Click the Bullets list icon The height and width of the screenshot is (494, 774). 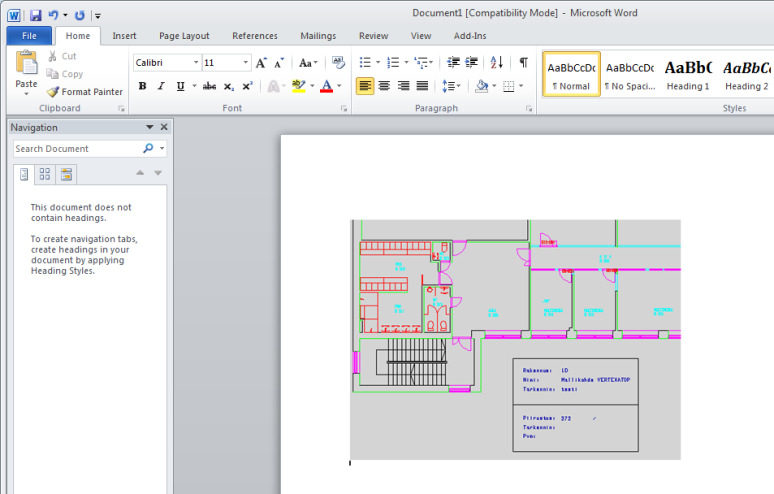tap(365, 63)
